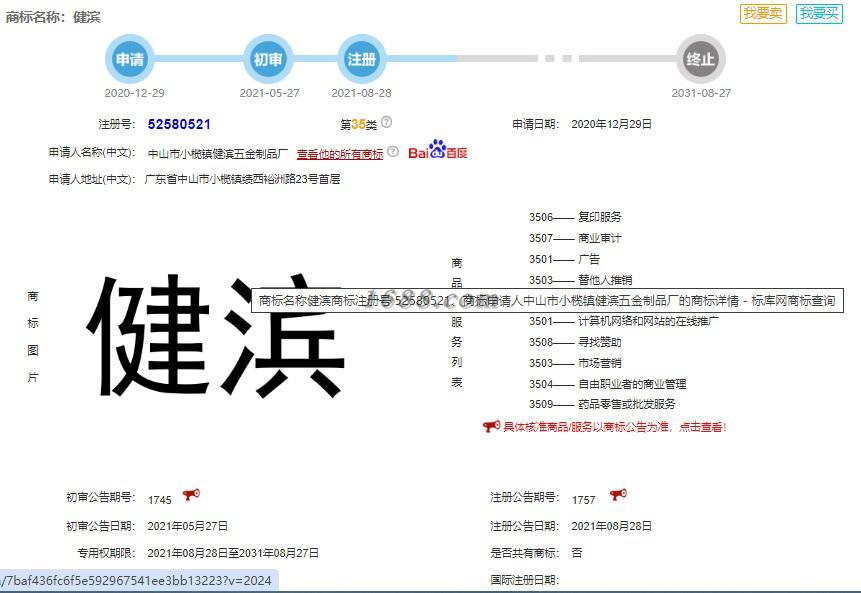Screen dimensions: 861x593
Task: Click the registration announcement number 1757
Action: [x=583, y=500]
